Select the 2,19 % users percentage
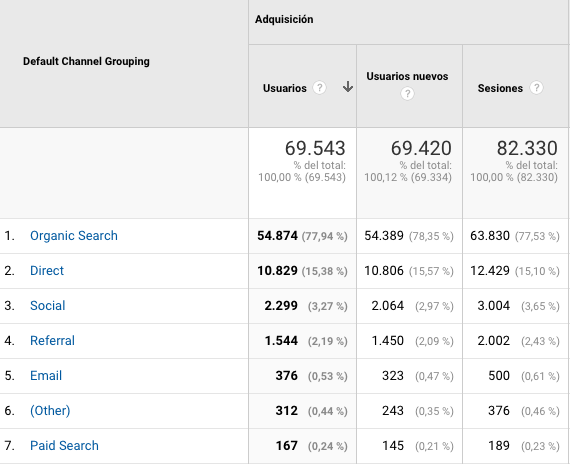Screen dimensions: 570x465 pyautogui.click(x=328, y=341)
